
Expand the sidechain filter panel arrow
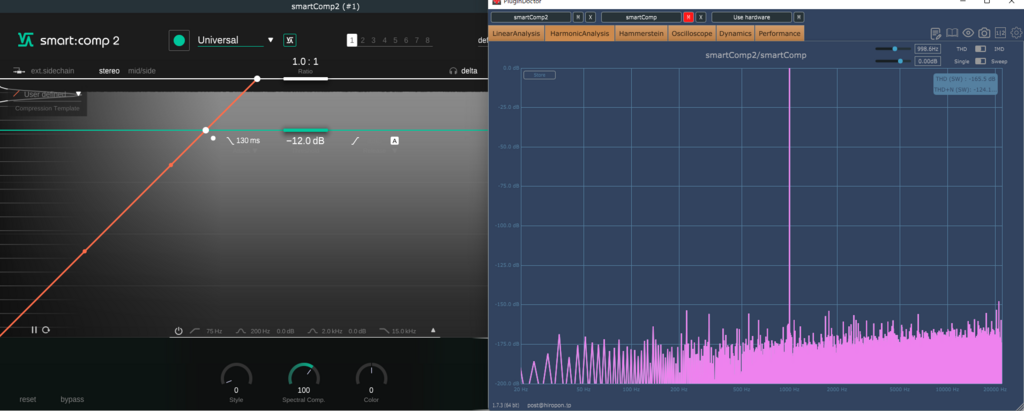(432, 331)
